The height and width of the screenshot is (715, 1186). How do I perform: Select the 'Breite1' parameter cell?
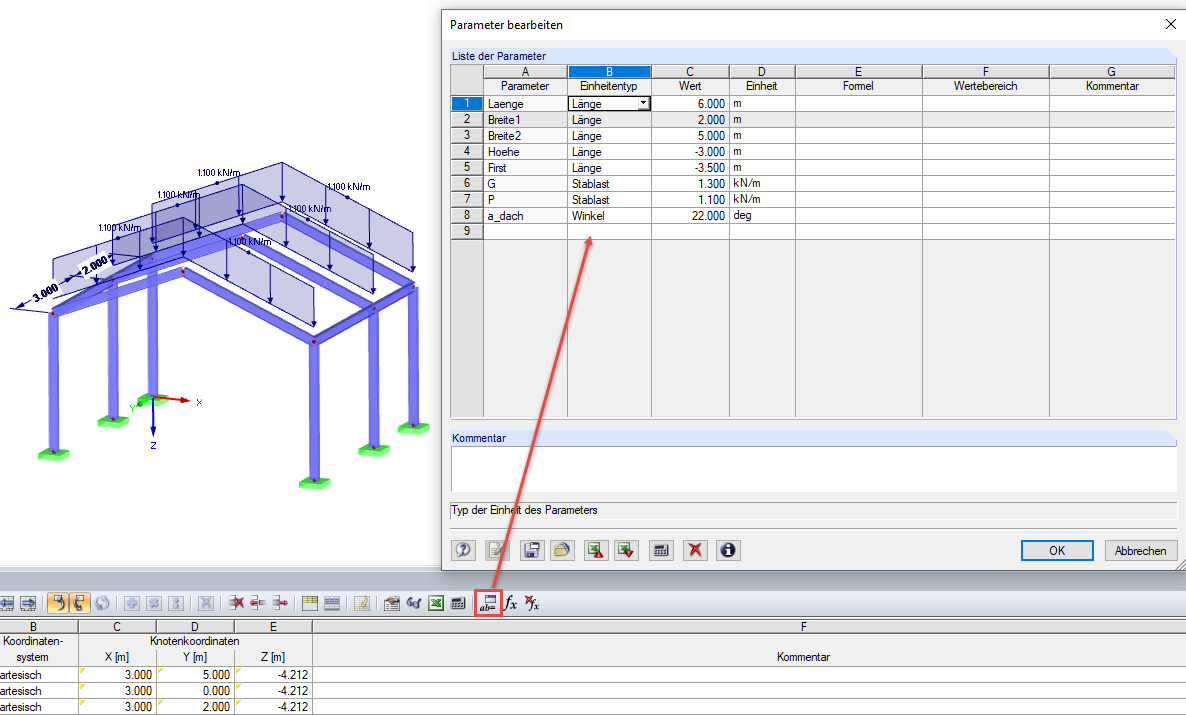point(525,120)
